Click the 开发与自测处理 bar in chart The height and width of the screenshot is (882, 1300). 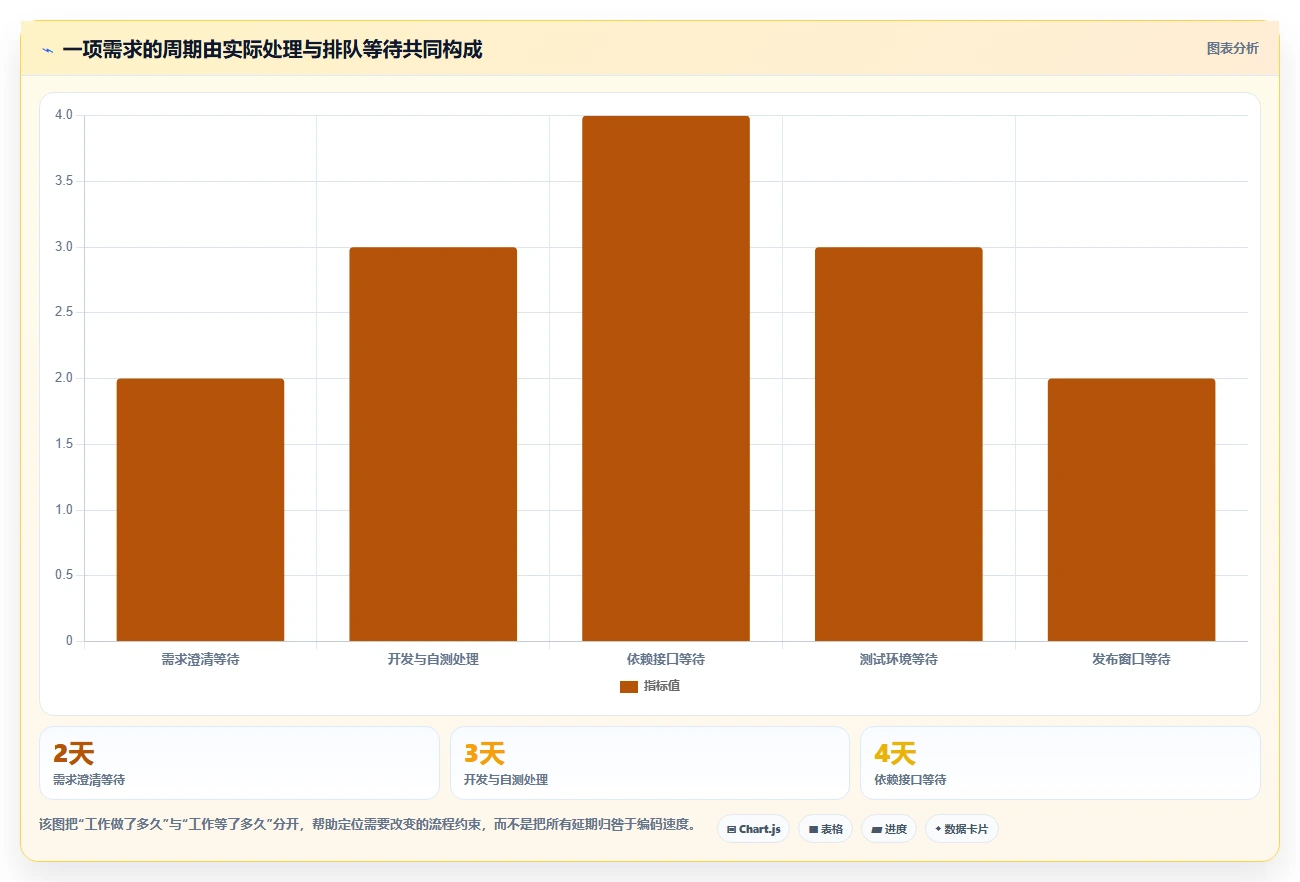click(433, 444)
